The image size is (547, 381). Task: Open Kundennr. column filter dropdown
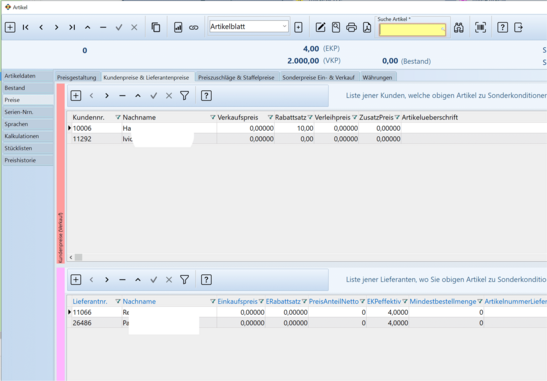(118, 118)
